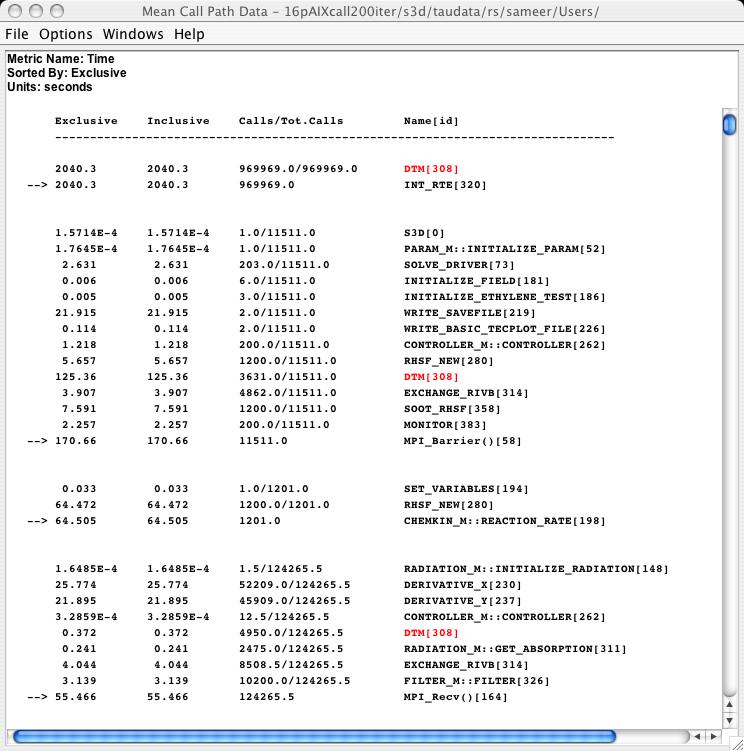Click red DTM[308] in 0.372 row
Image resolution: width=744 pixels, height=751 pixels.
[x=431, y=633]
